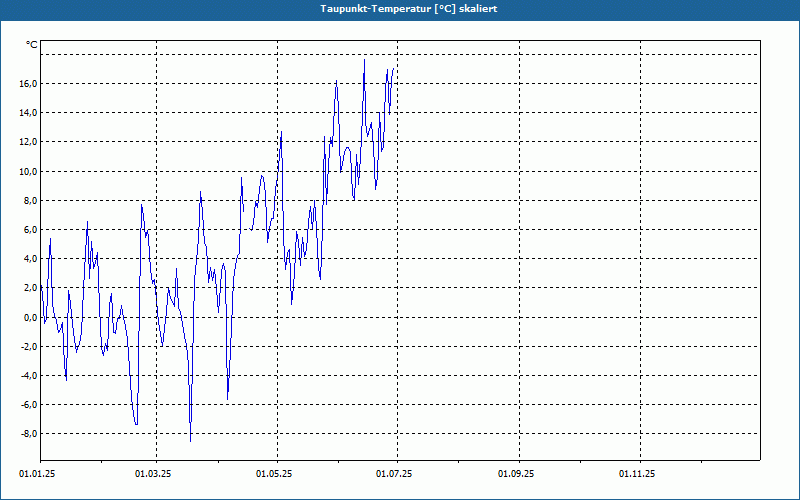
Task: Select the -8,0 y-axis label
Action: (29, 434)
